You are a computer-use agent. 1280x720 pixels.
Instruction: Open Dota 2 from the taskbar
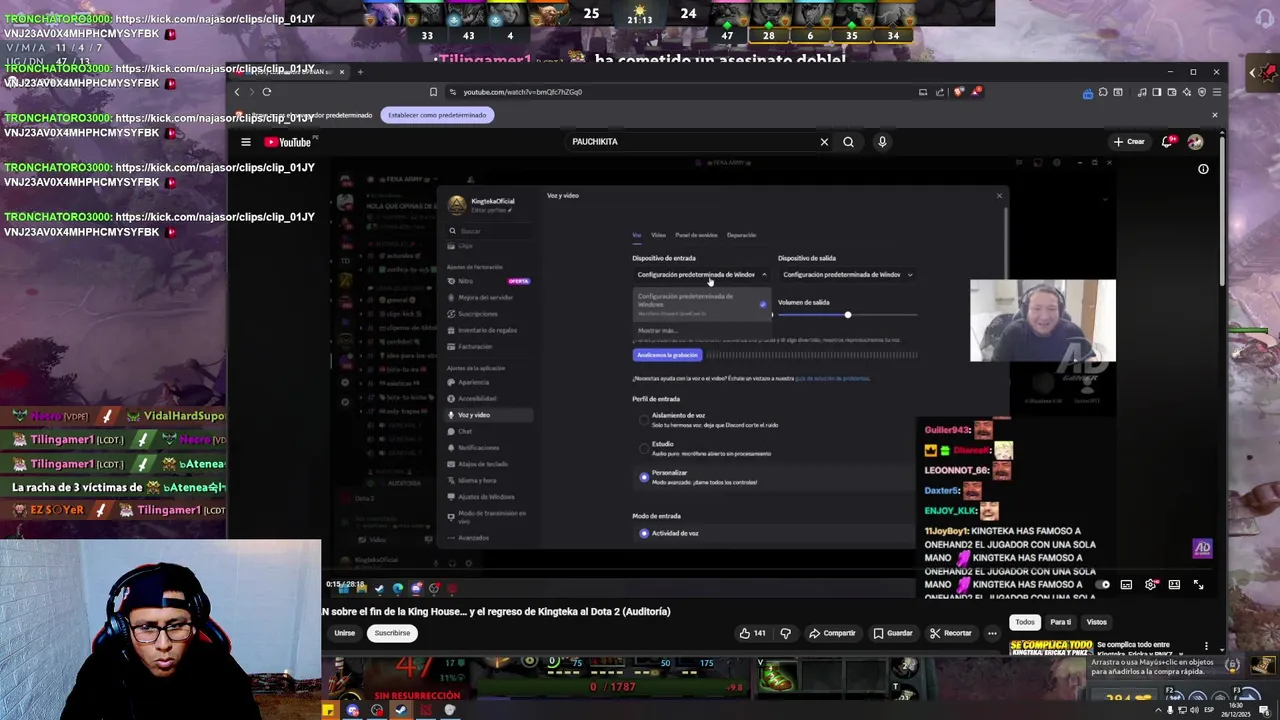(x=425, y=710)
